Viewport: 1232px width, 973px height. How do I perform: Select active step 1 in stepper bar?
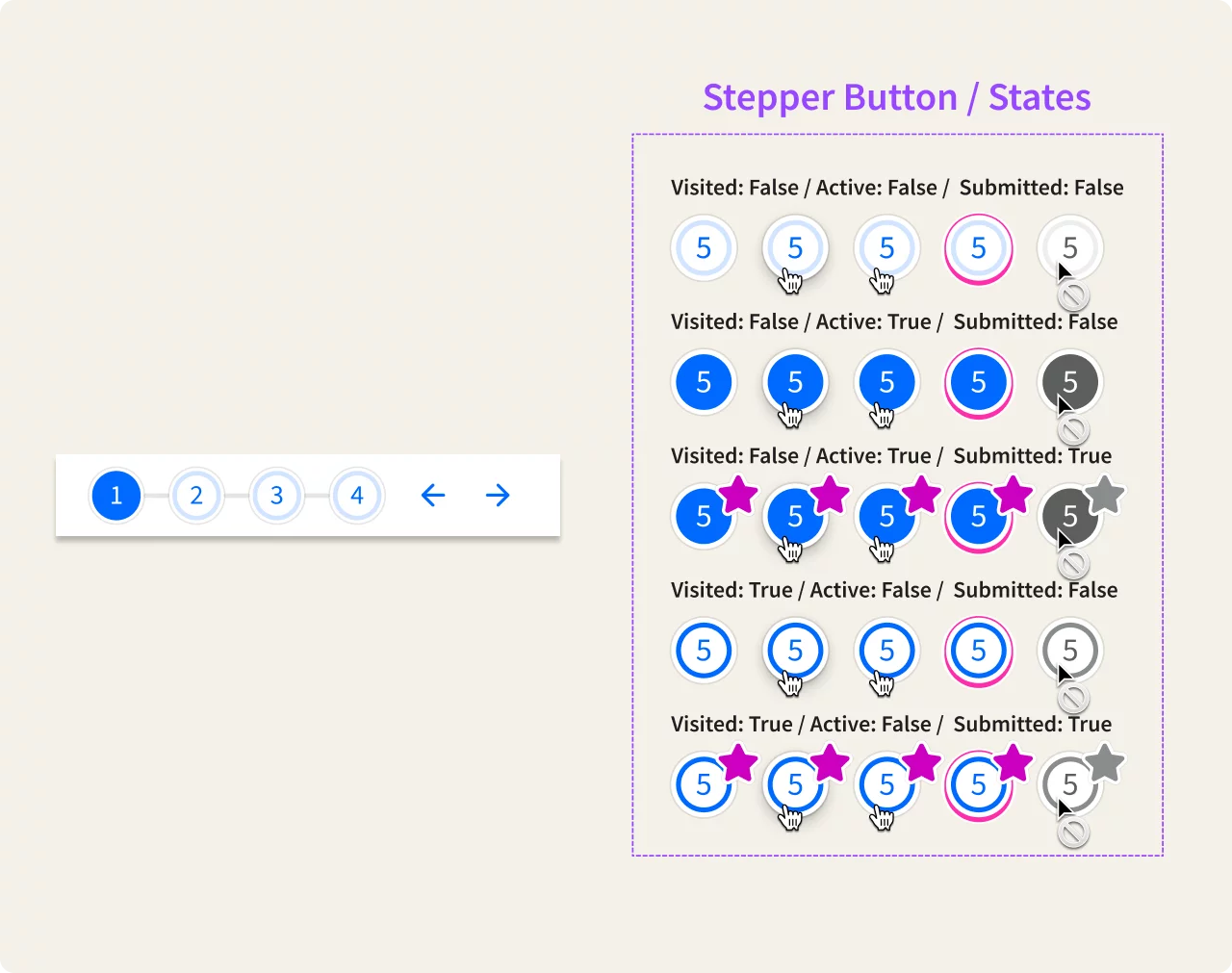pos(116,496)
